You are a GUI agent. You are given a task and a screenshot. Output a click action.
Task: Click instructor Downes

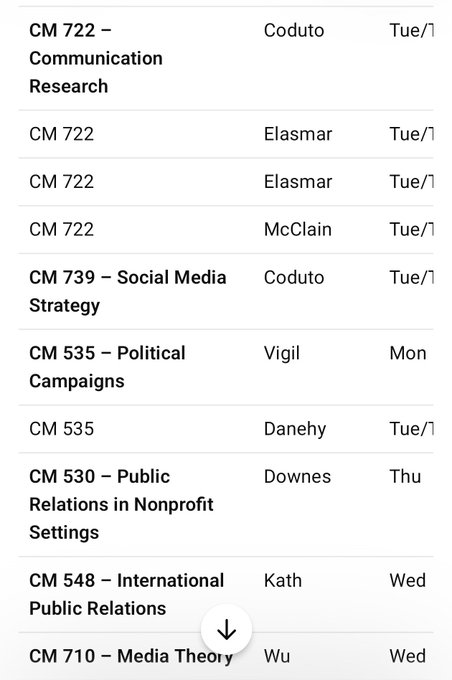(297, 477)
